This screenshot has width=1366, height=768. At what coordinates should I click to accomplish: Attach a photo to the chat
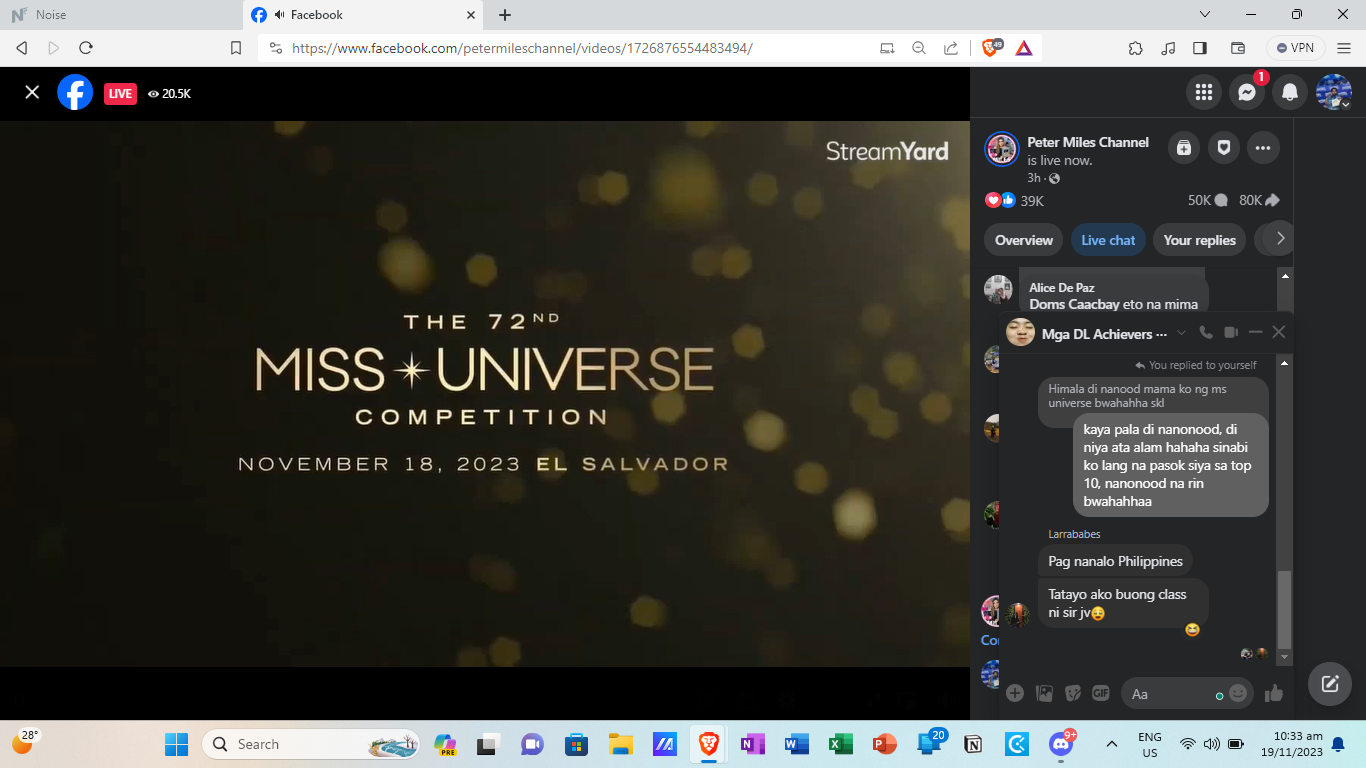tap(1044, 692)
